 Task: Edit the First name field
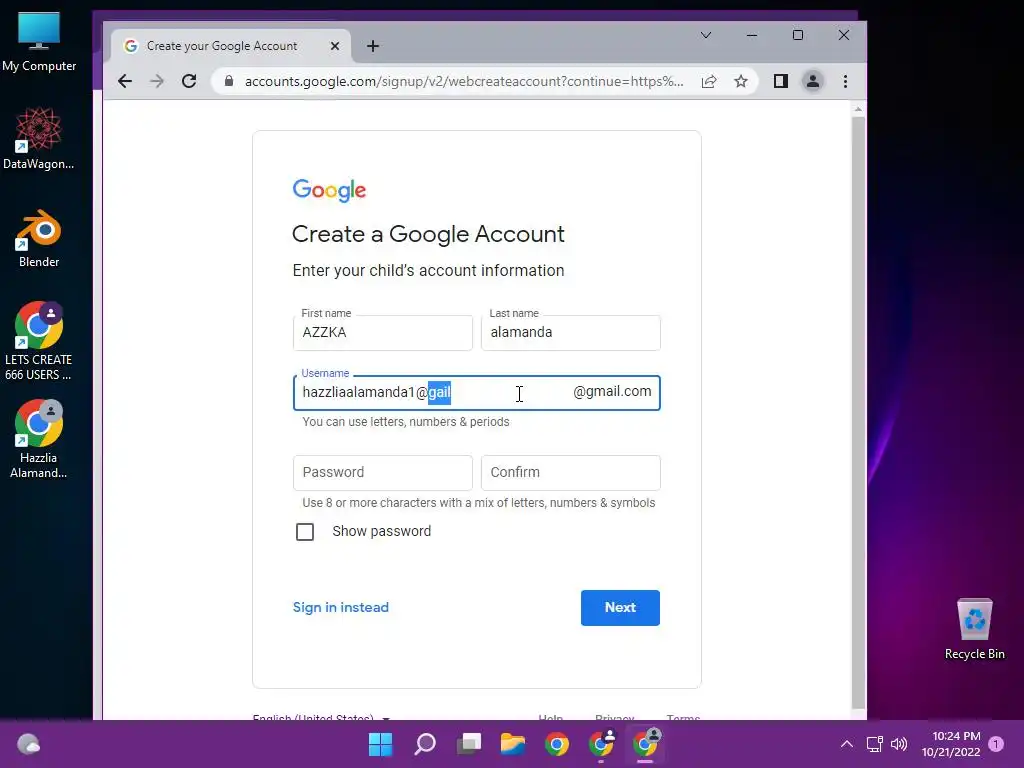pos(383,332)
